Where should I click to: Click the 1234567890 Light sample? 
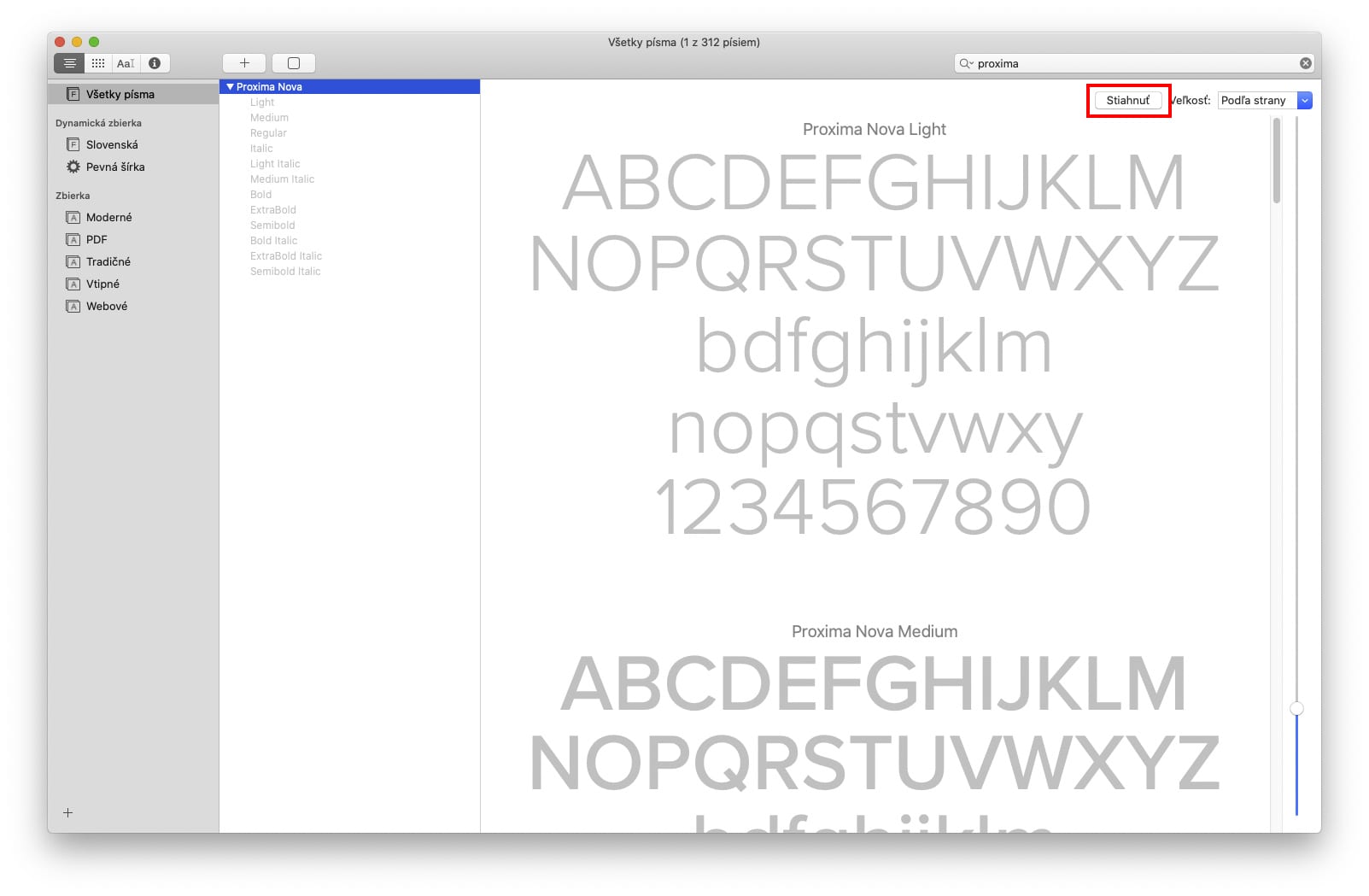pyautogui.click(x=873, y=507)
